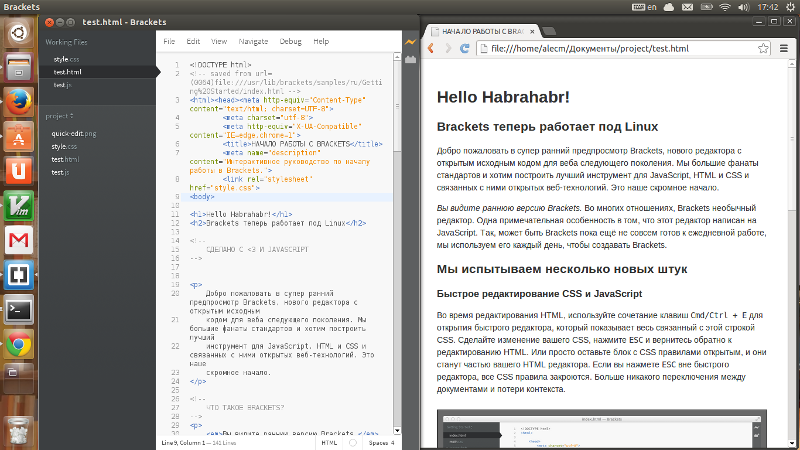Open Gmail launcher icon

click(18, 240)
